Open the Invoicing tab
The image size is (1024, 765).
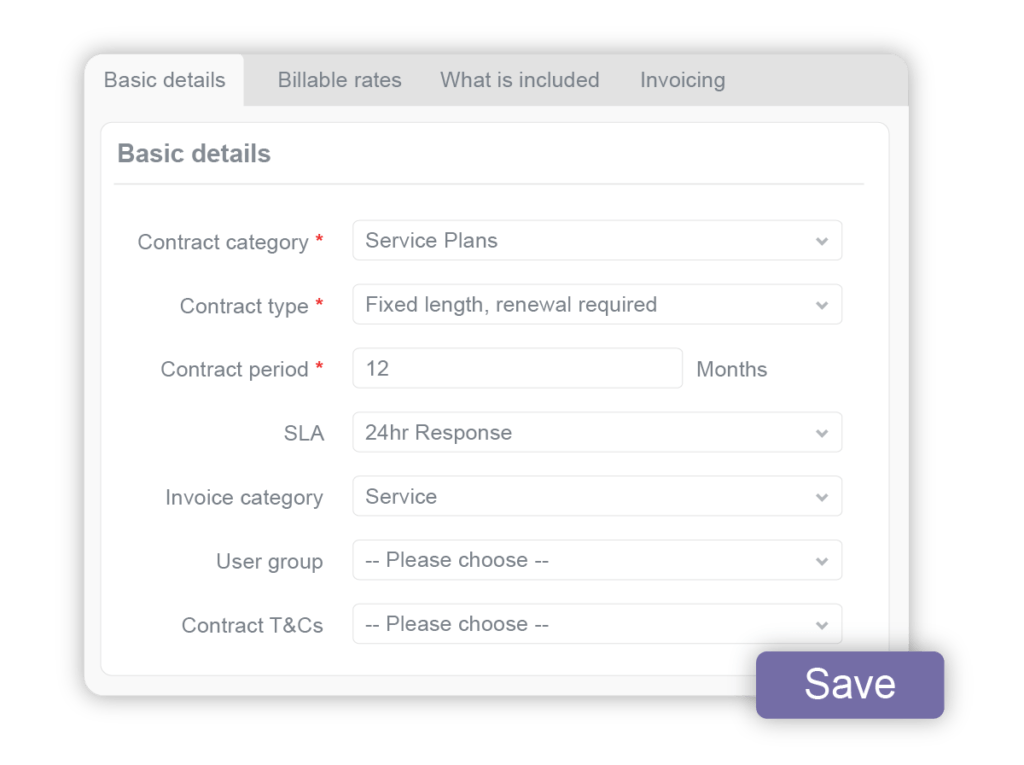coord(682,80)
